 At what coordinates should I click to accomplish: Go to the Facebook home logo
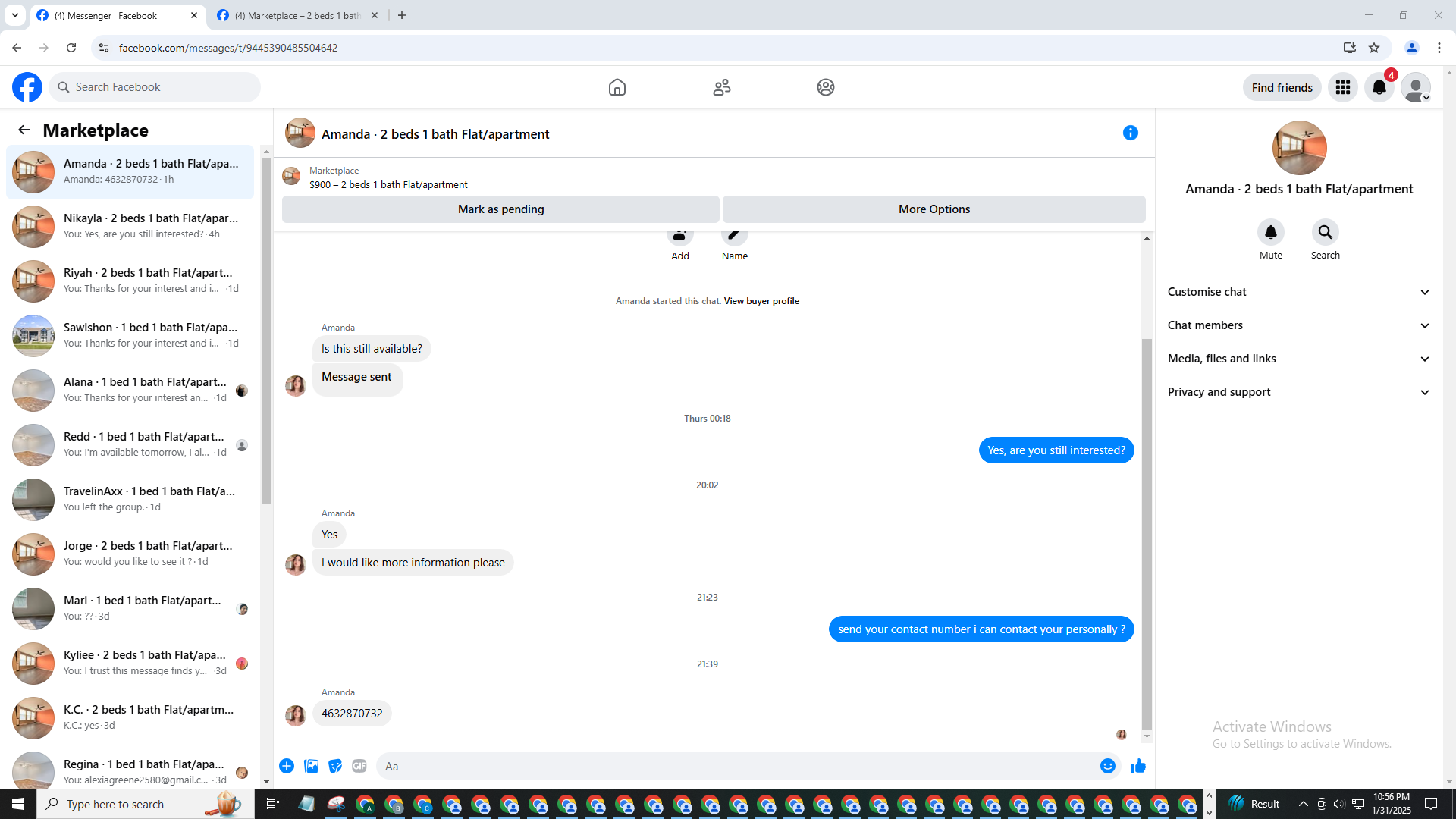(27, 87)
